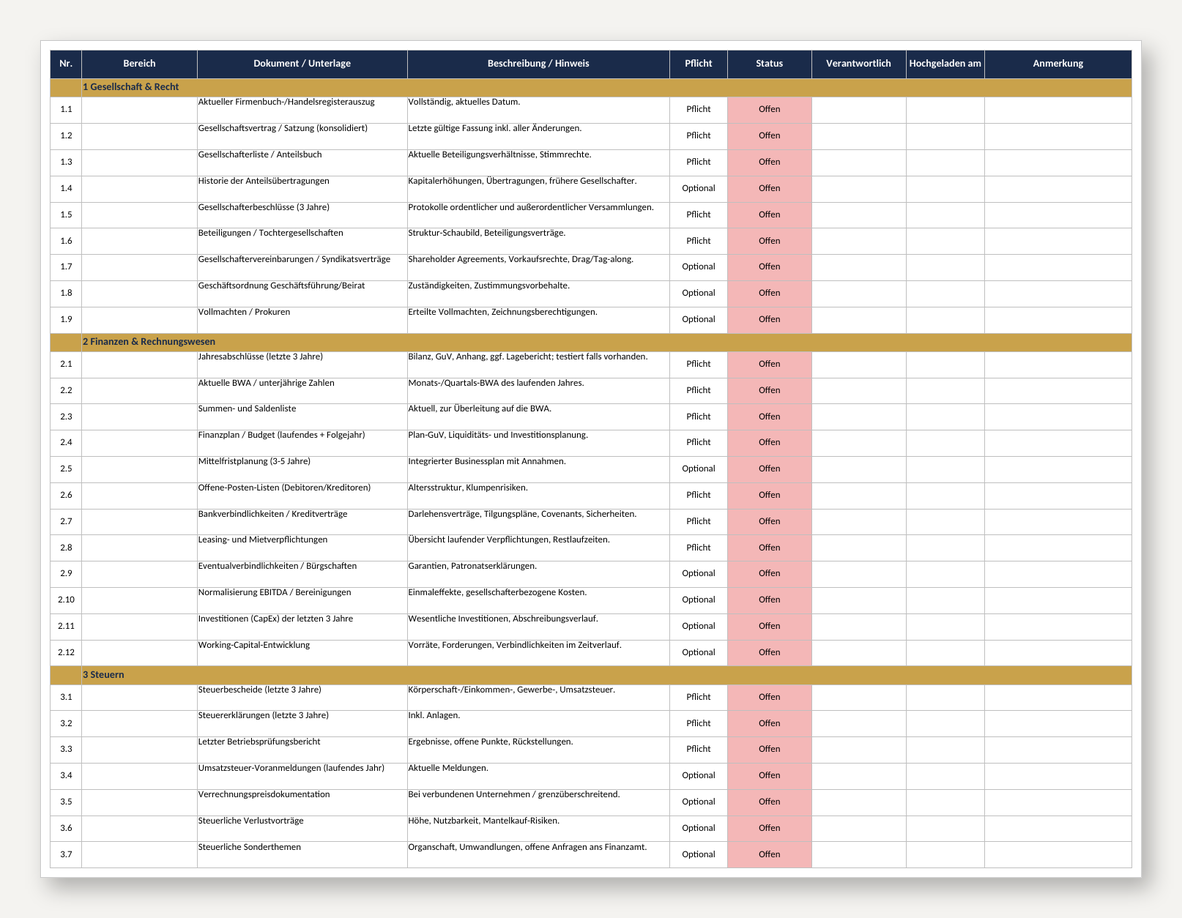This screenshot has width=1182, height=918.
Task: Click the 'Beschreibung / Hinweis' header
Action: [x=538, y=63]
